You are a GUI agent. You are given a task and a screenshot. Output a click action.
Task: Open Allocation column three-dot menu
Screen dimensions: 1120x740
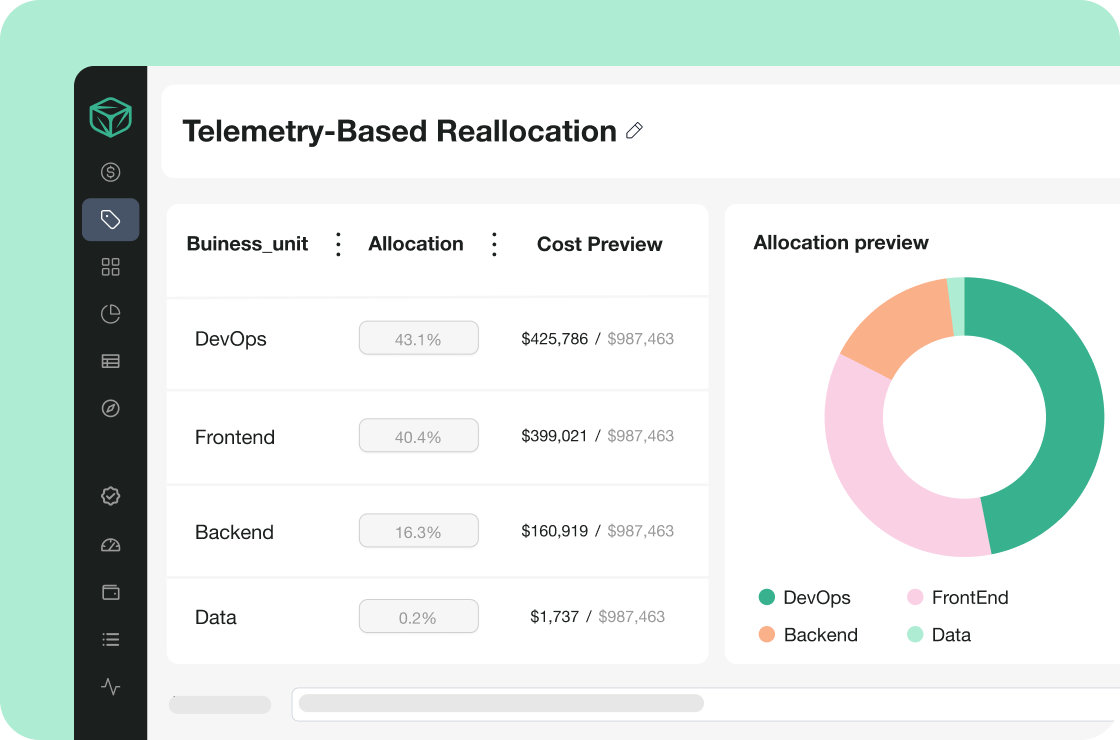(494, 244)
